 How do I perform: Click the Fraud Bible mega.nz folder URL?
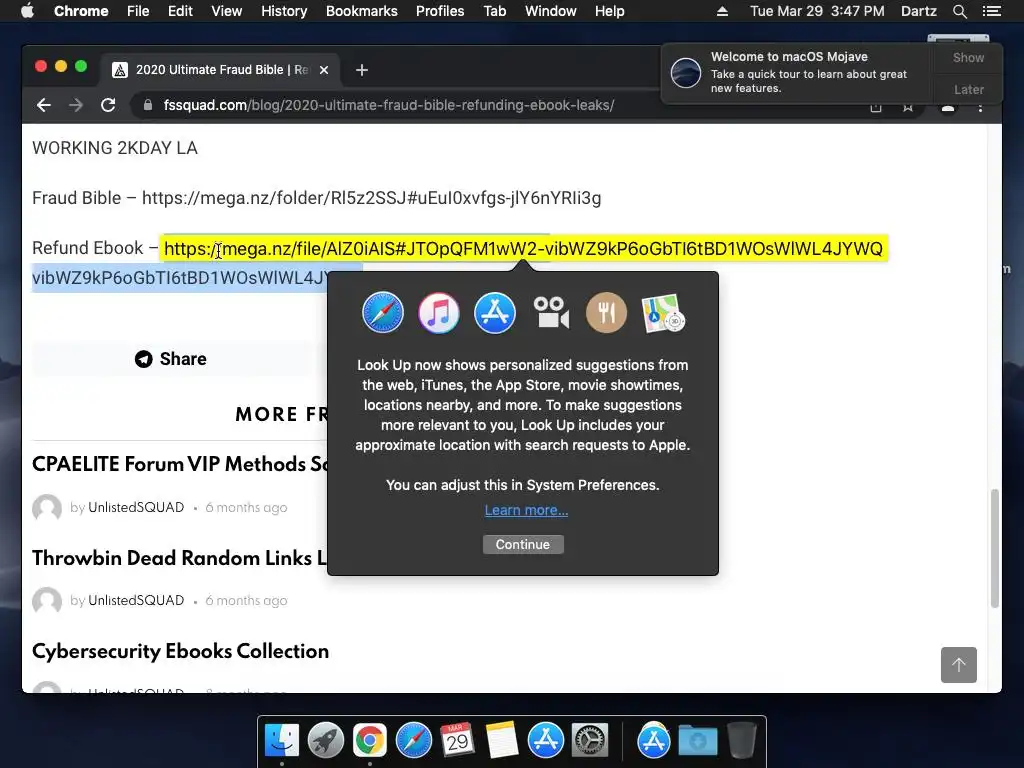tap(372, 198)
